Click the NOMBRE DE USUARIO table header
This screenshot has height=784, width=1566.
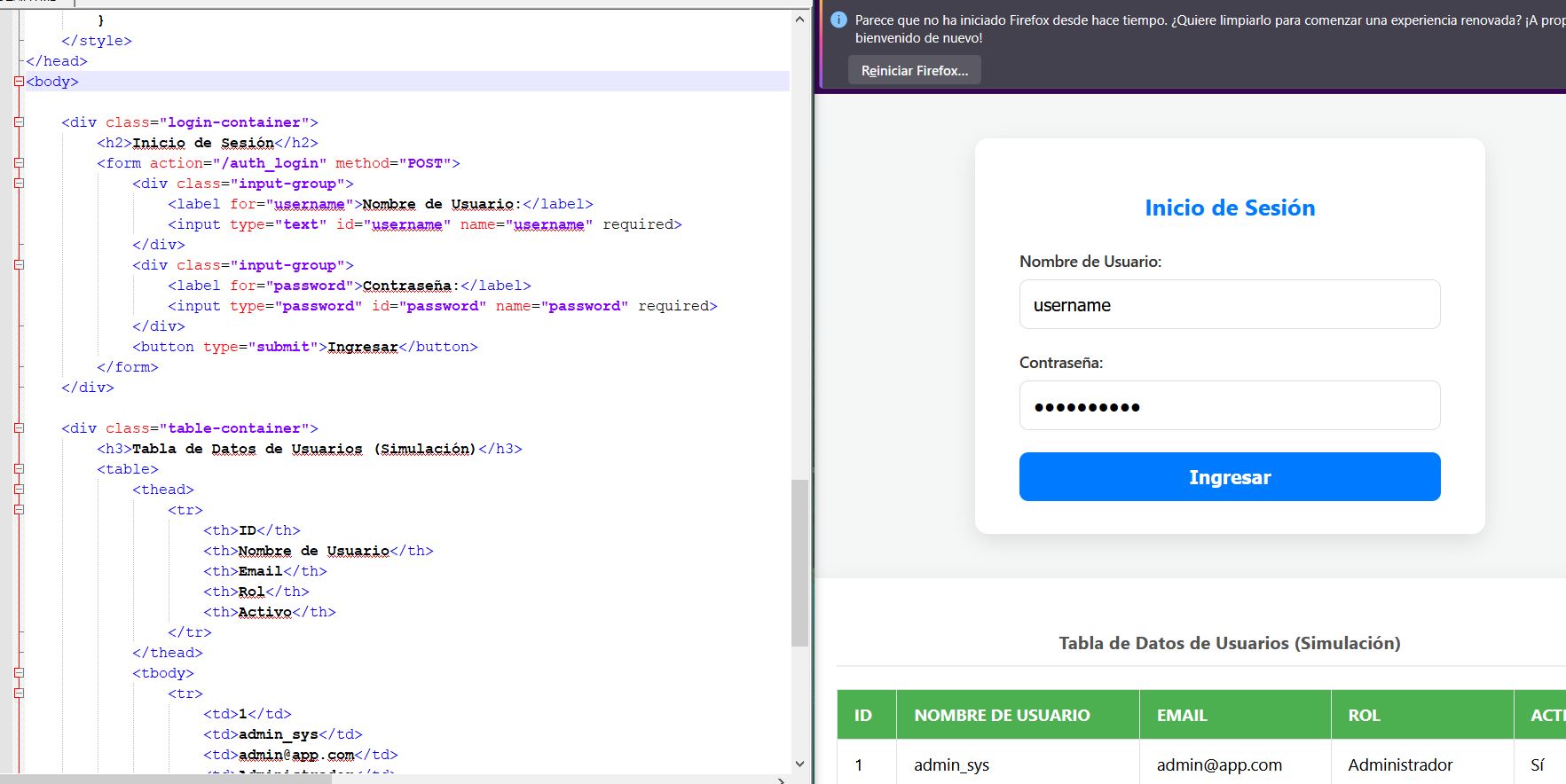click(x=1002, y=715)
